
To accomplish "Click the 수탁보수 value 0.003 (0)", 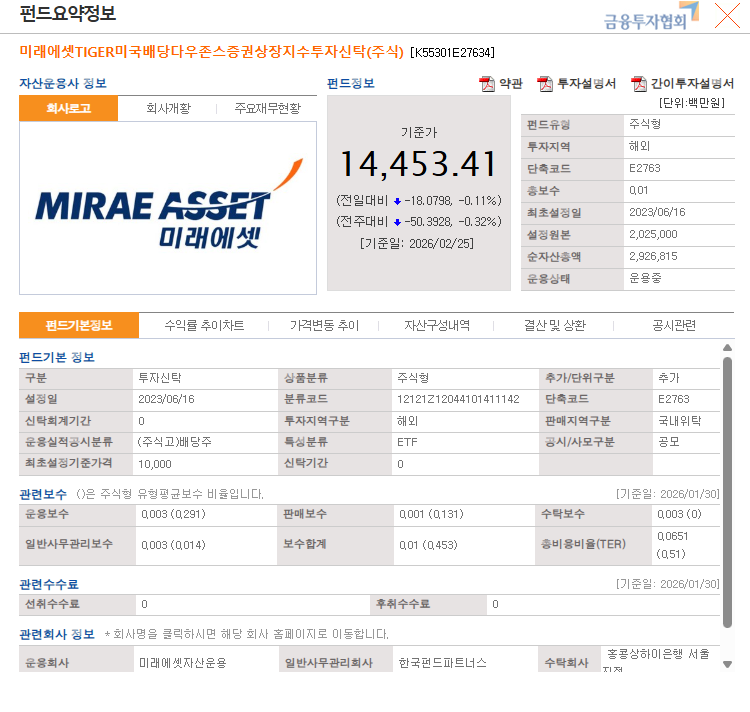I will point(679,514).
